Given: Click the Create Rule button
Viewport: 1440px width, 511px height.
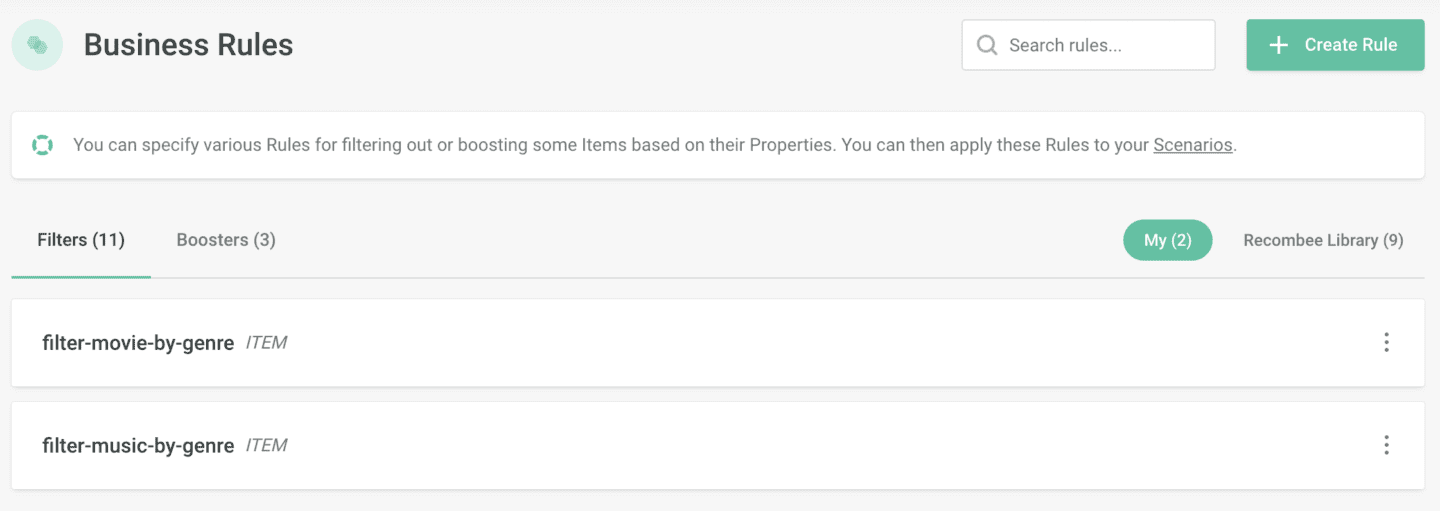Looking at the screenshot, I should (x=1335, y=45).
